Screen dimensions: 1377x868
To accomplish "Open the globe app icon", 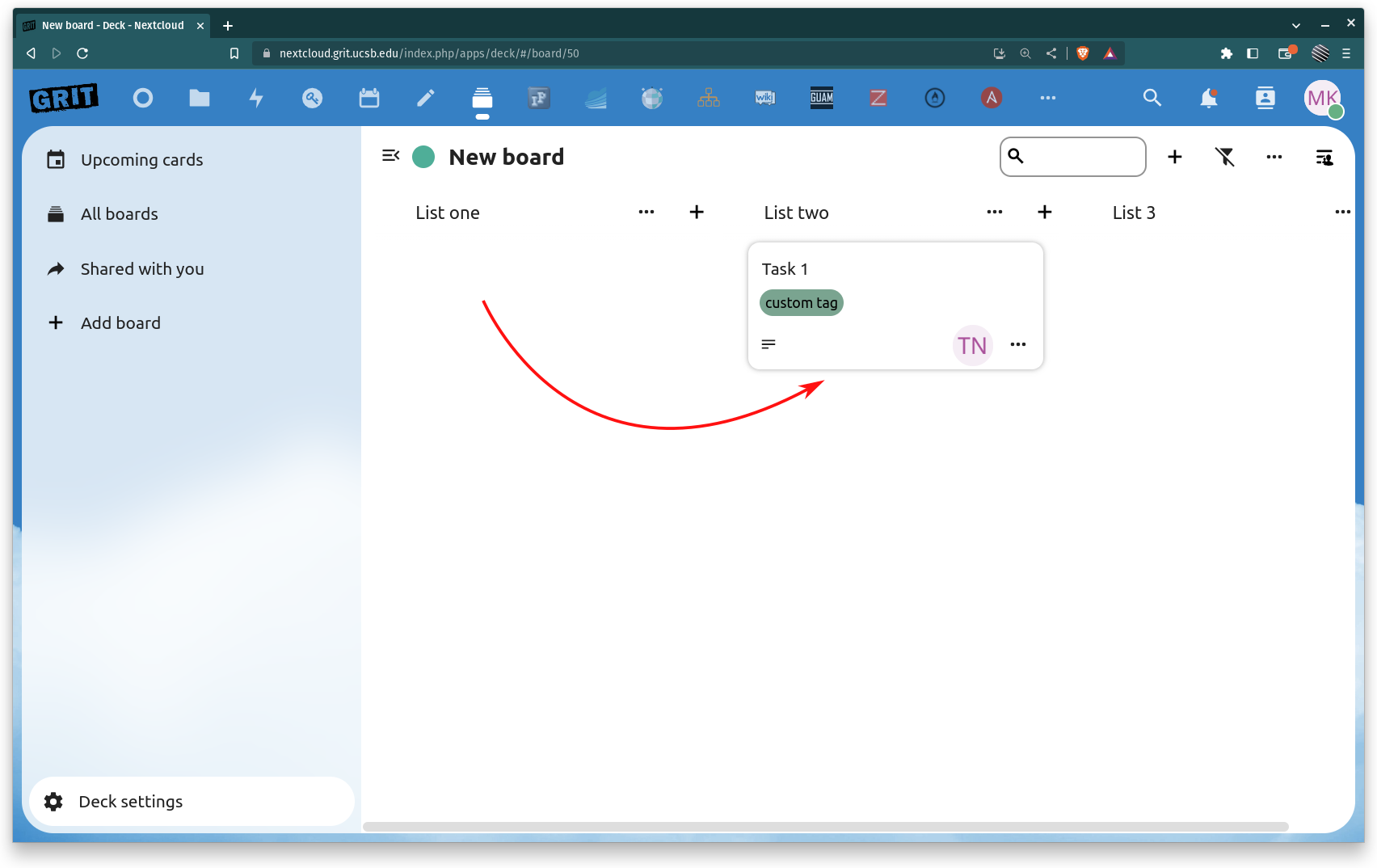I will [652, 98].
